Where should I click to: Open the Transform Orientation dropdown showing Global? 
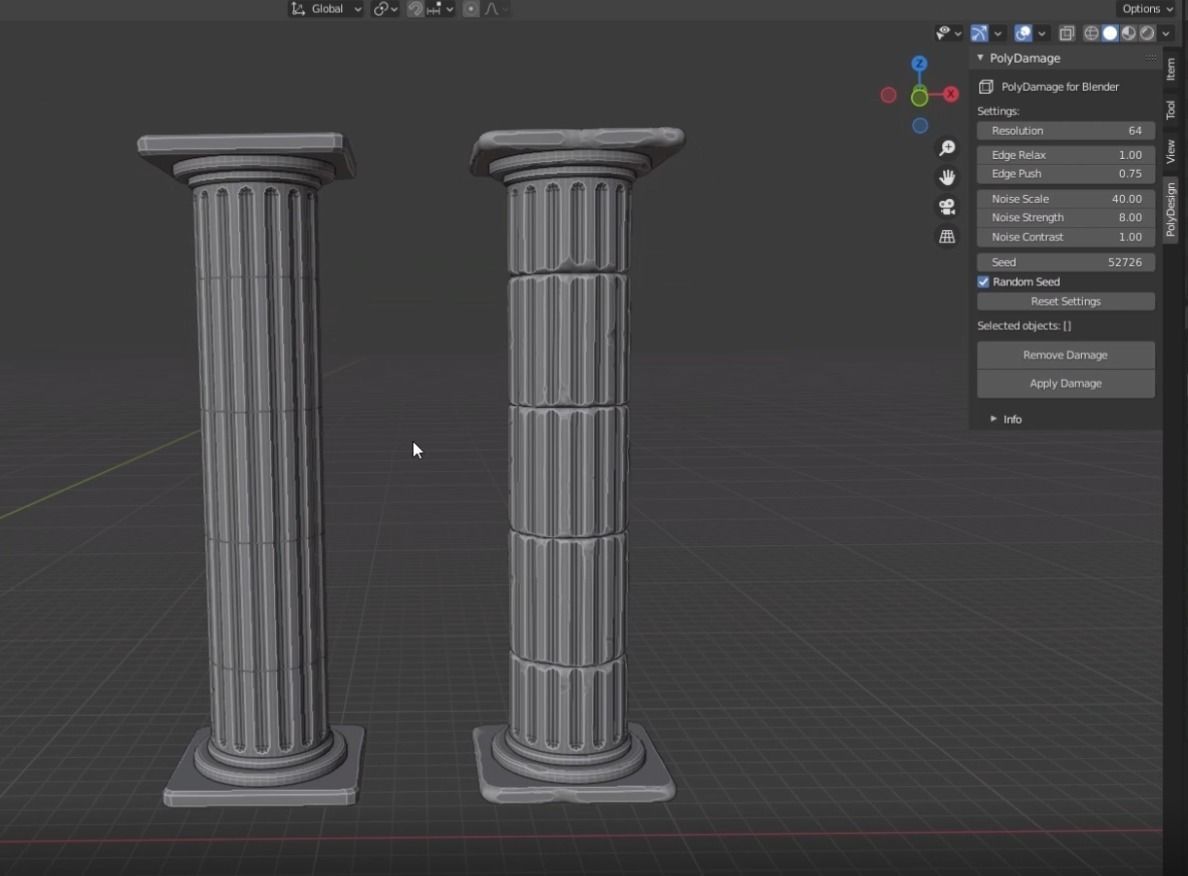(325, 8)
